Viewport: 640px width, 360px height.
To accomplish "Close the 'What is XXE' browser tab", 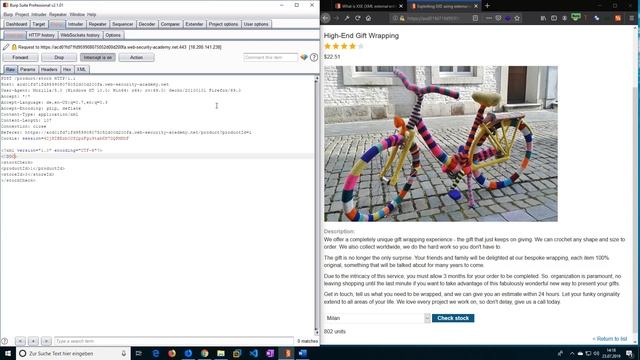I will pos(401,6).
